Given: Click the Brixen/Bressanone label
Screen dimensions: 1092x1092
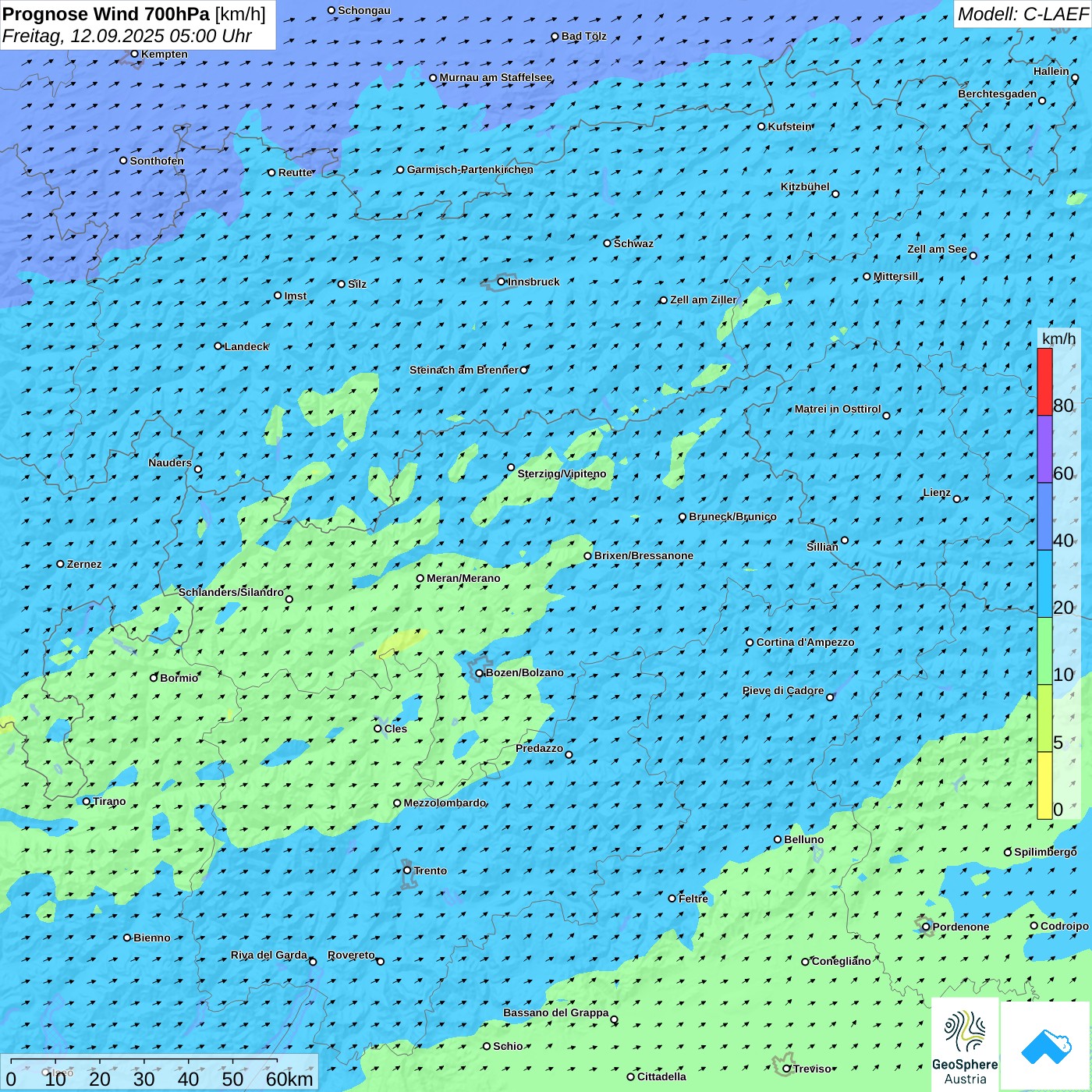Looking at the screenshot, I should coord(643,555).
